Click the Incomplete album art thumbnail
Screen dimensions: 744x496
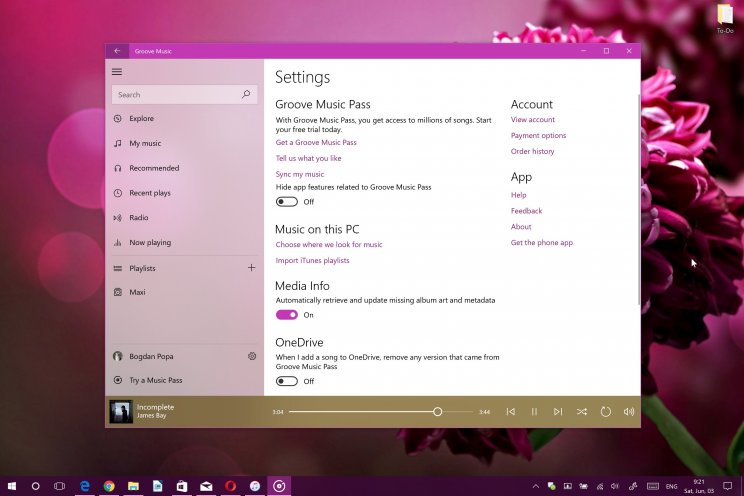[x=121, y=412]
